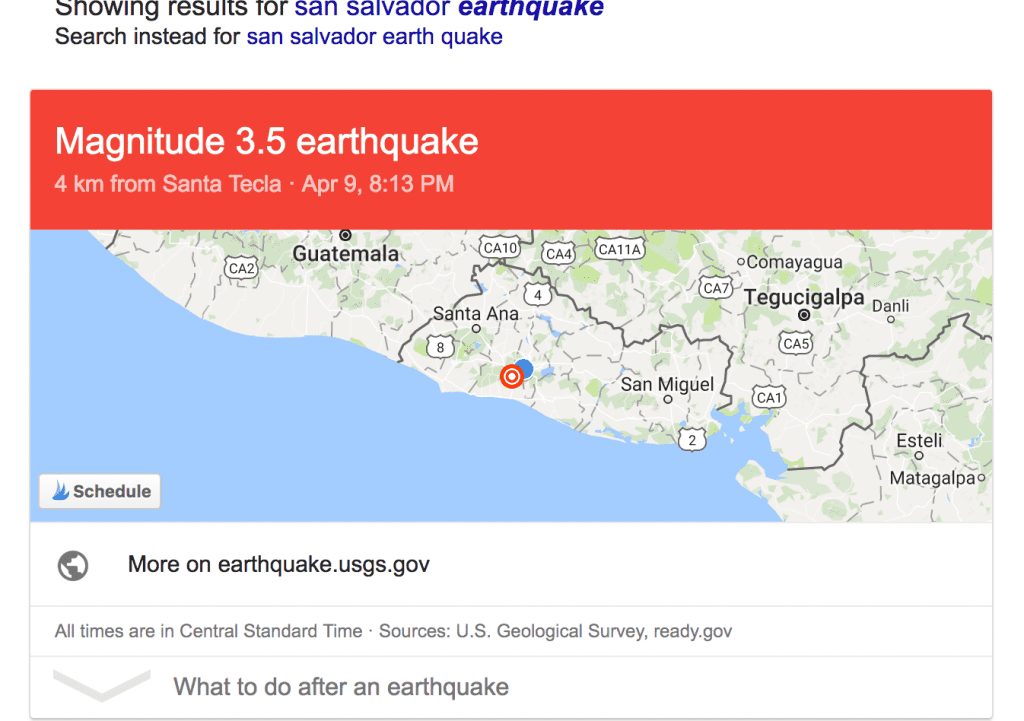Click the red earthquake epicenter marker
This screenshot has height=721, width=1024.
click(511, 376)
